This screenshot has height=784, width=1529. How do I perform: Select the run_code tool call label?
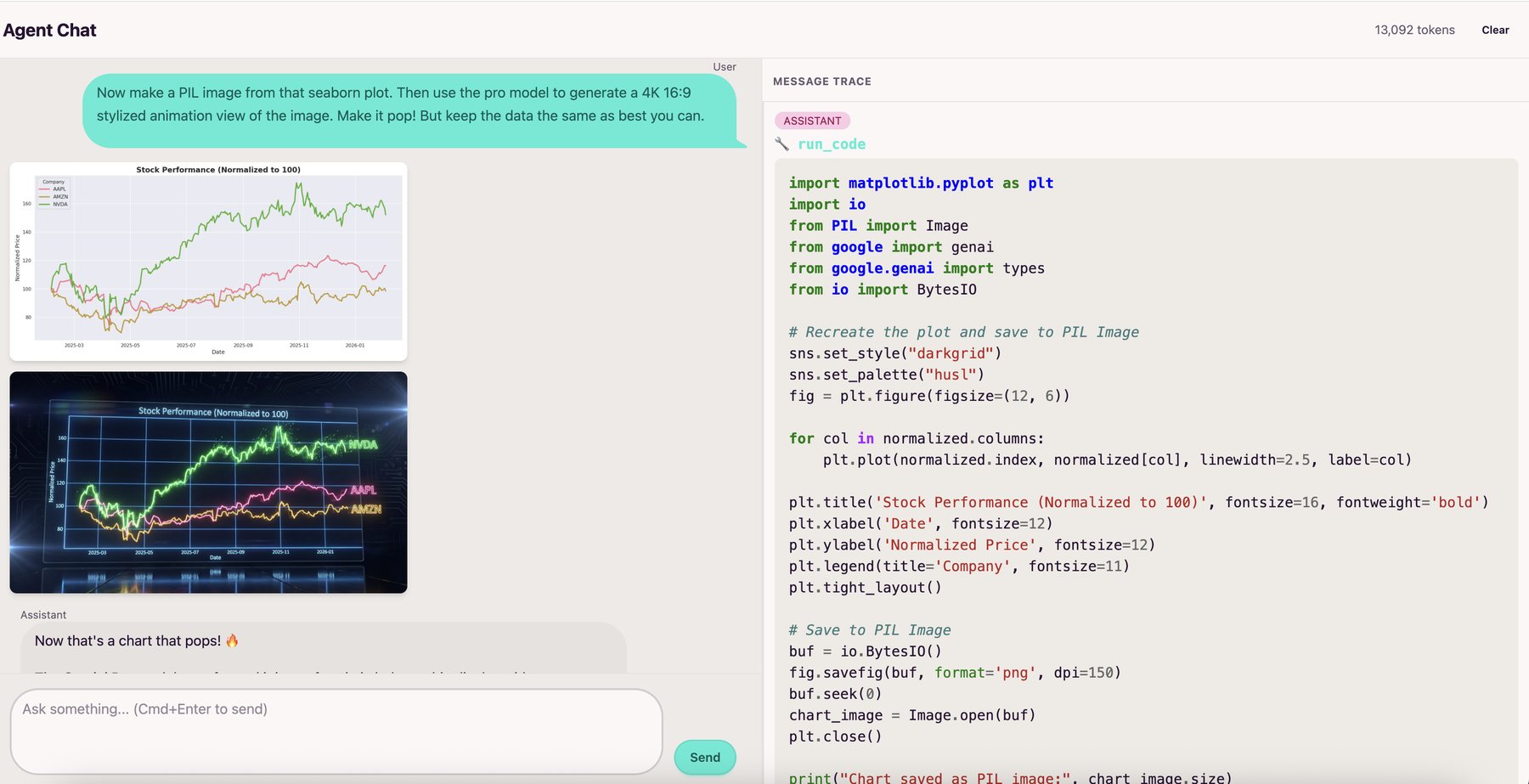(x=831, y=144)
